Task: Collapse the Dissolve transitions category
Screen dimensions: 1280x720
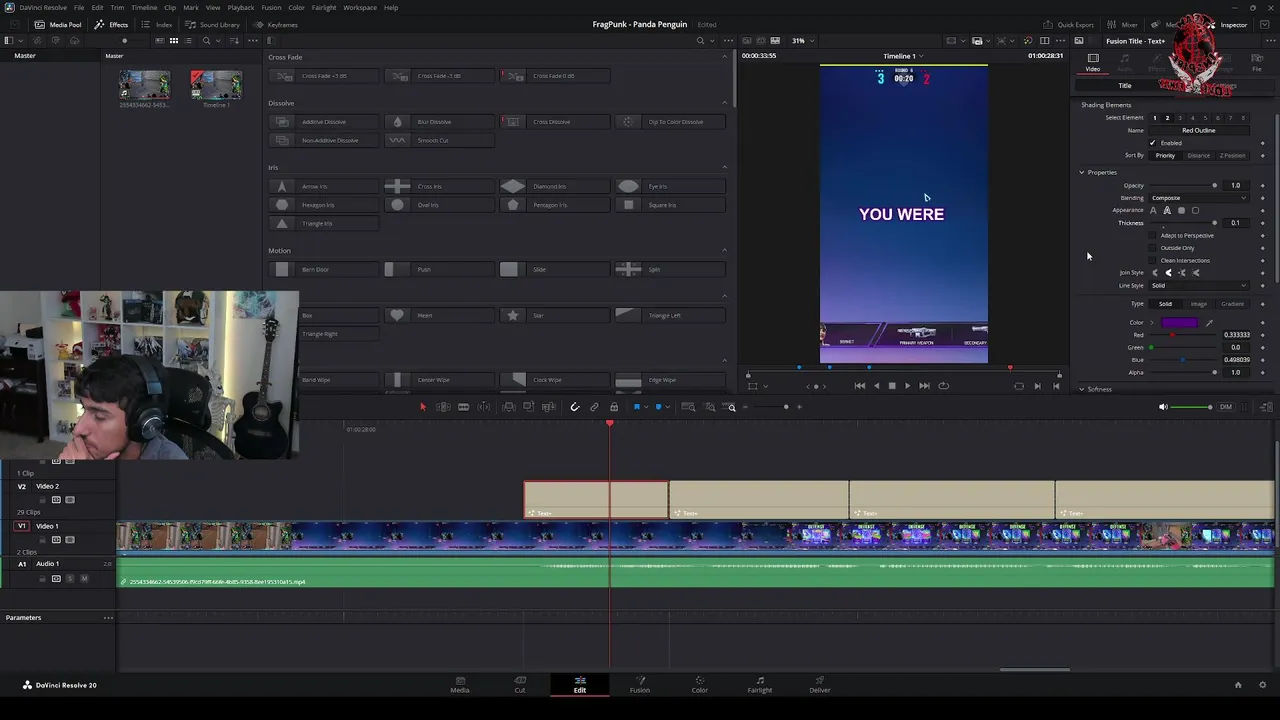Action: click(725, 103)
